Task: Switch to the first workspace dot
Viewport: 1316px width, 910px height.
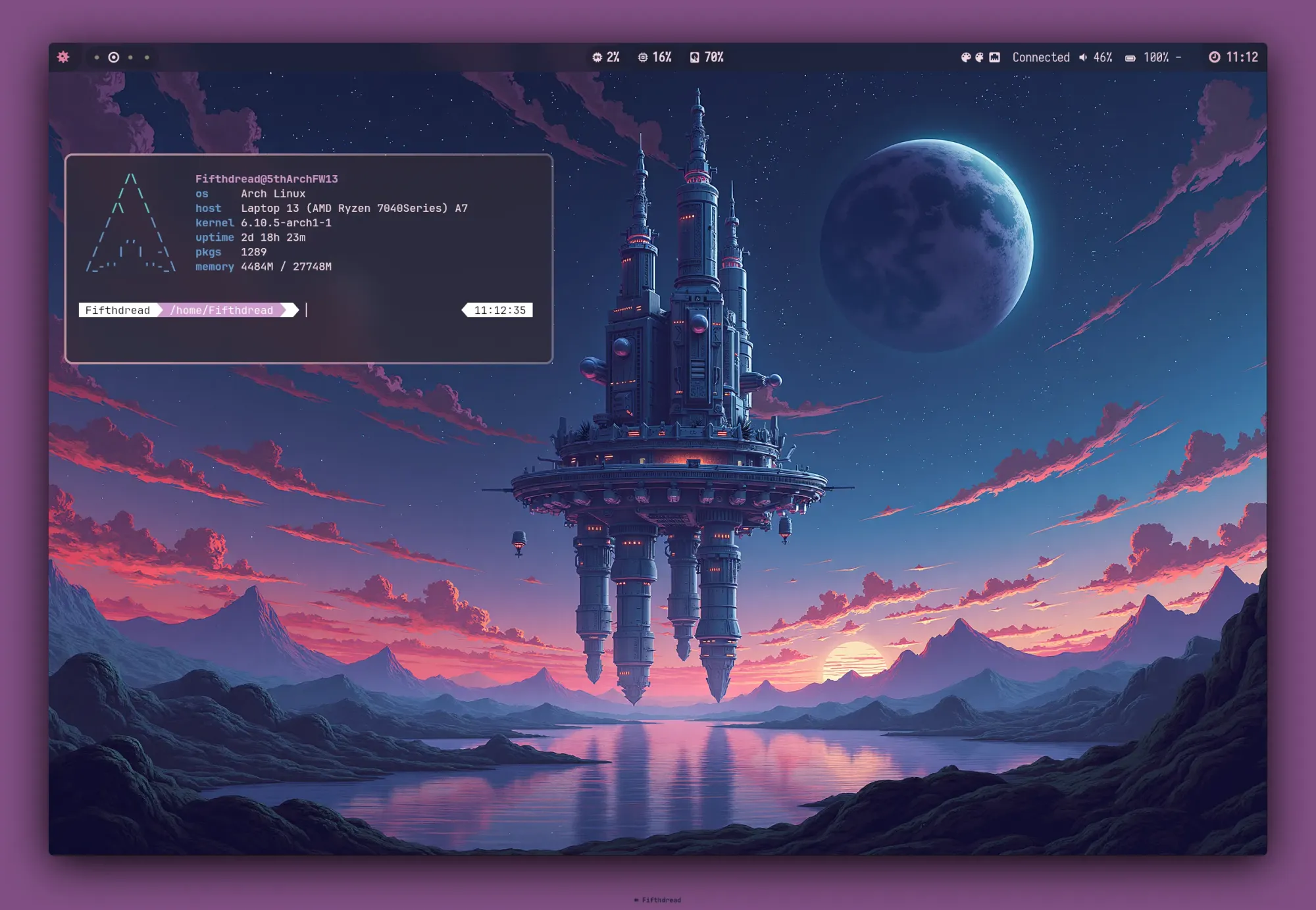Action: tap(97, 57)
